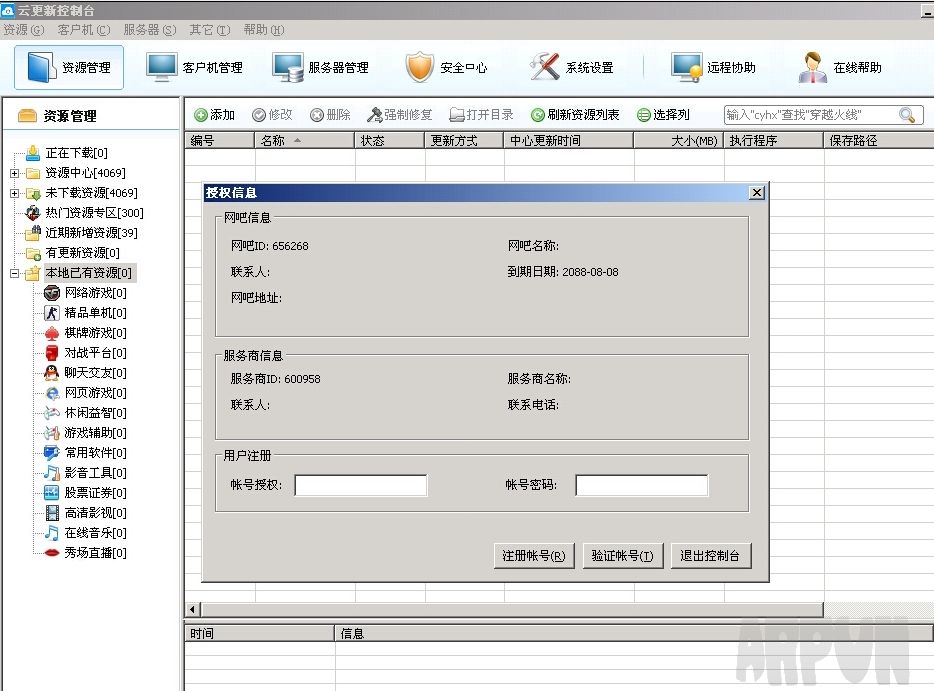Click the 删除 delete icon

point(317,115)
